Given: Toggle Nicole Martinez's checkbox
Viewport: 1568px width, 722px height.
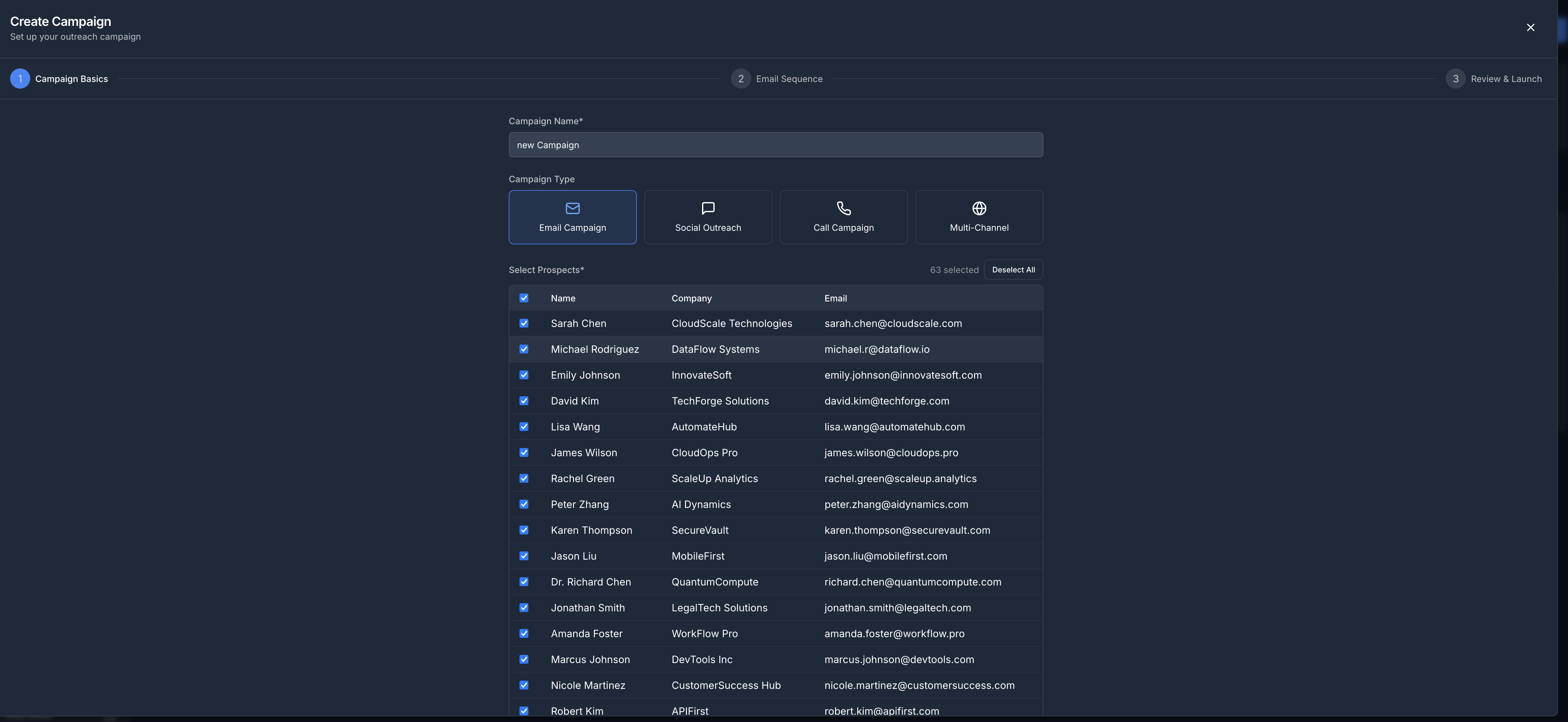Looking at the screenshot, I should pos(524,685).
